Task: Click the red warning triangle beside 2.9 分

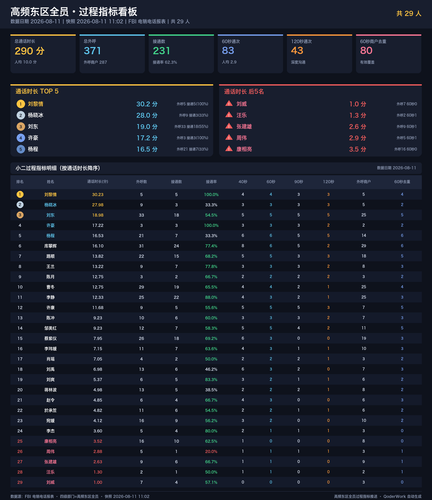Action: point(229,138)
